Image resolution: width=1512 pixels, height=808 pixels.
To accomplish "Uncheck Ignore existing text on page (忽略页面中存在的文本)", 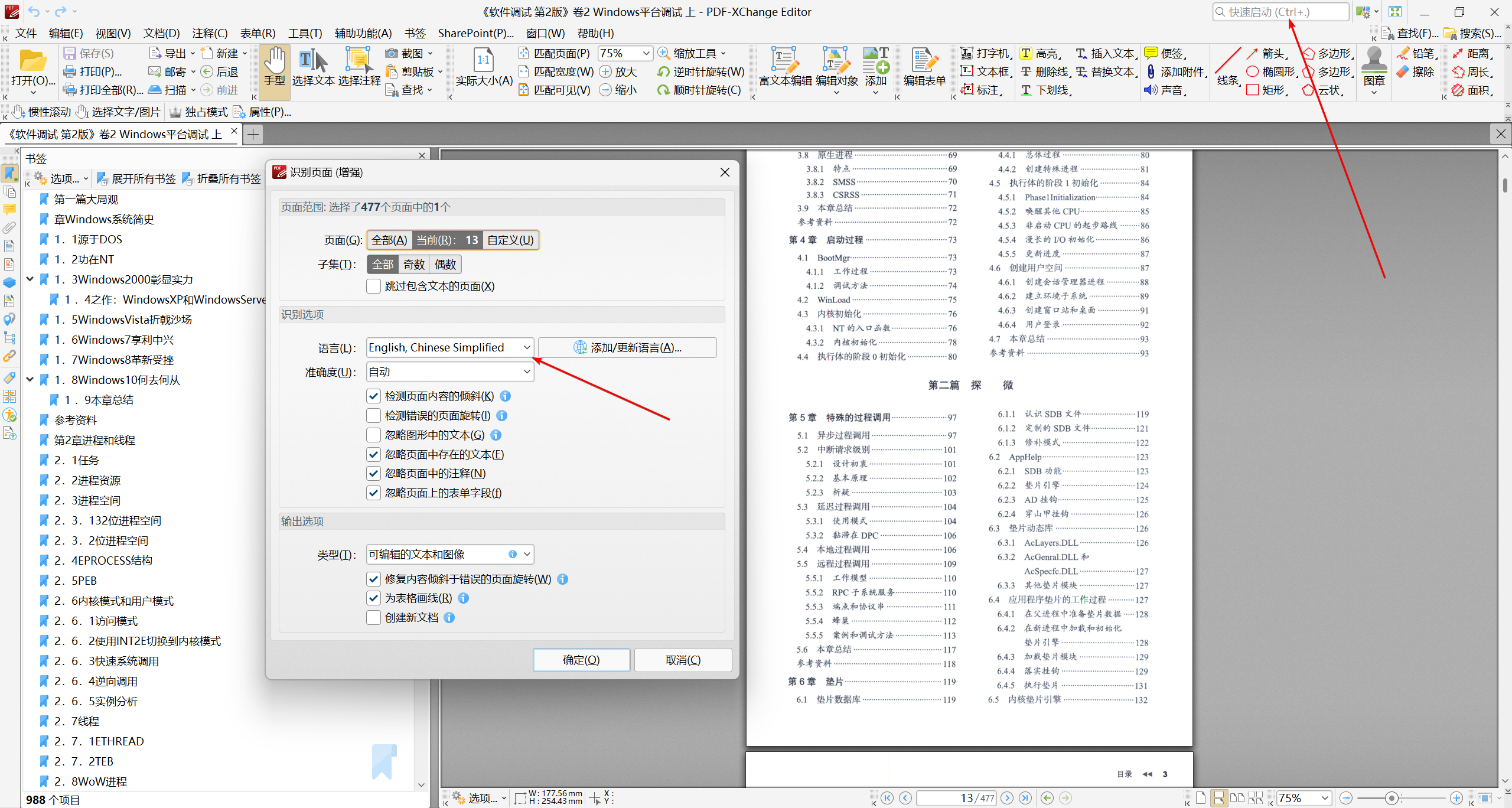I will click(x=373, y=454).
